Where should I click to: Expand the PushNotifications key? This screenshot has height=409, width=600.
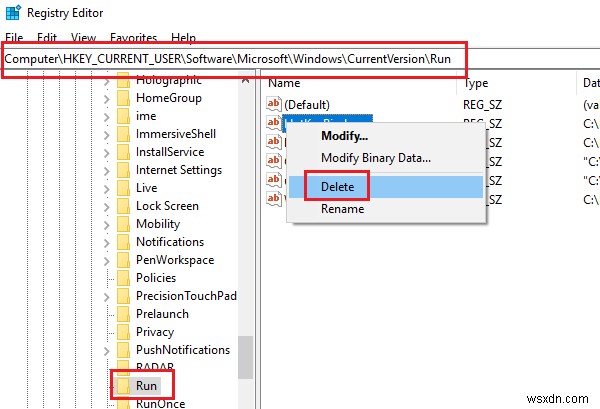(x=107, y=351)
